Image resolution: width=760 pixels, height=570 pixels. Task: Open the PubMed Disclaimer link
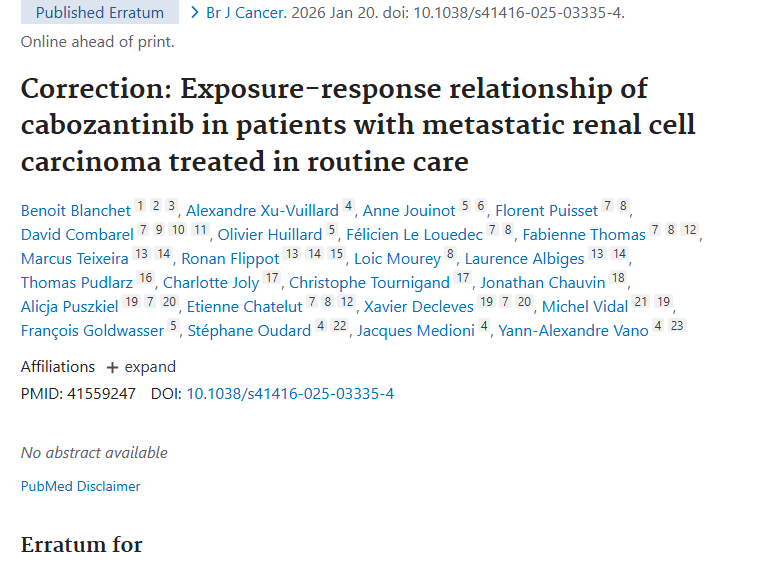coord(80,486)
